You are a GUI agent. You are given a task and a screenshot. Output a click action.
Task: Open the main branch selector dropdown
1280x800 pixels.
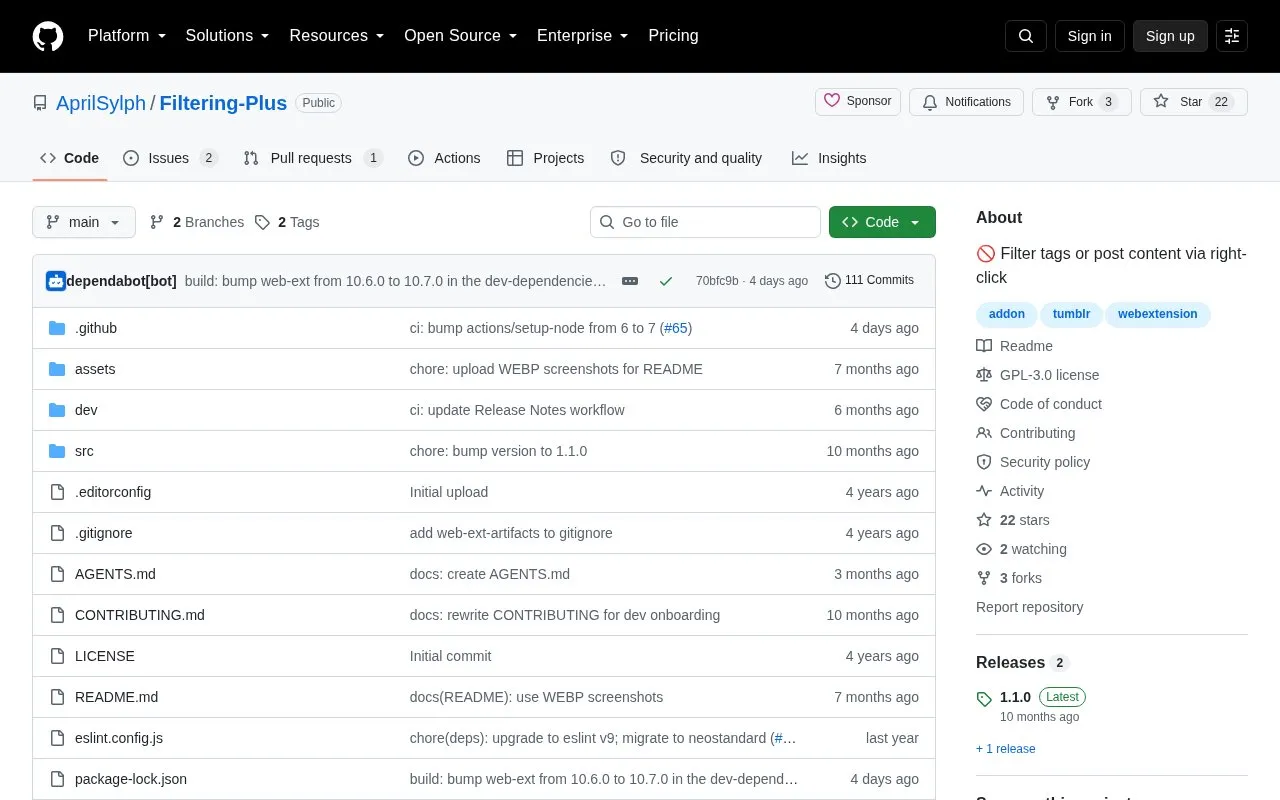click(84, 222)
